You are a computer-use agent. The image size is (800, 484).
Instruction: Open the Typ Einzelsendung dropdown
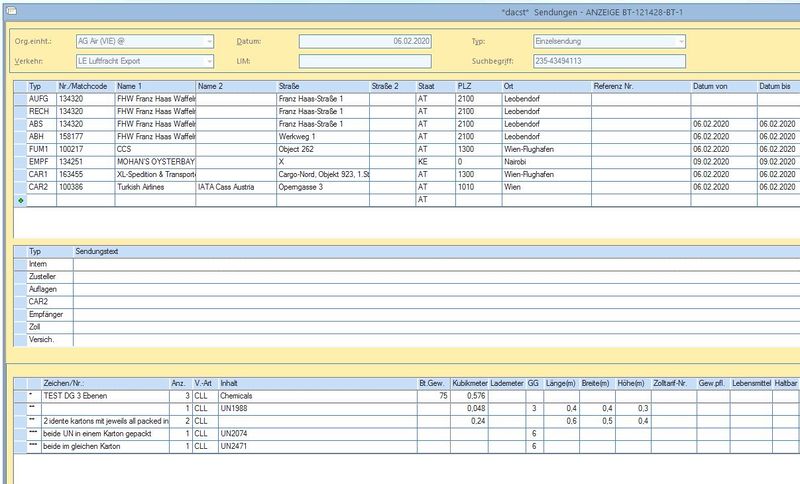pyautogui.click(x=681, y=41)
